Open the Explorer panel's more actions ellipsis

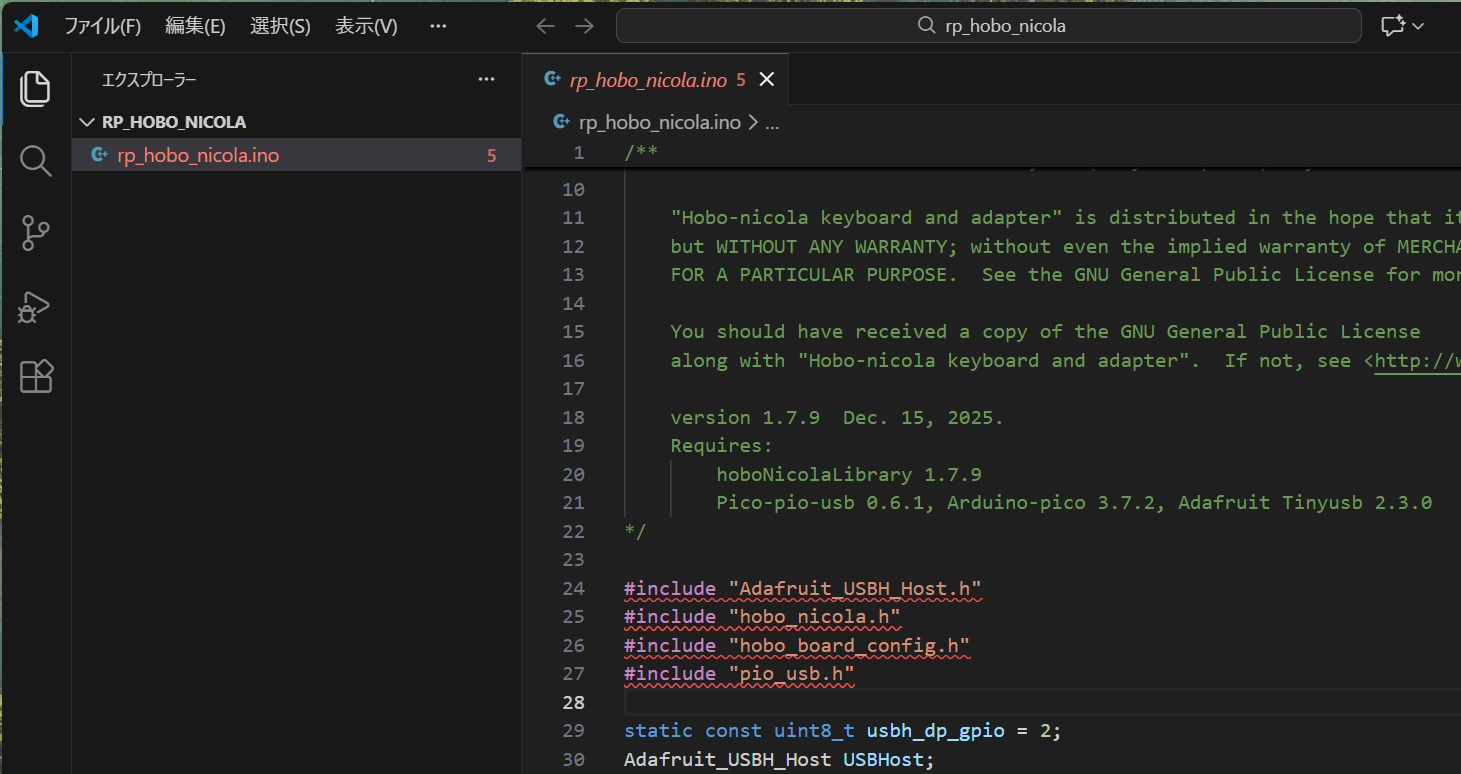click(486, 79)
